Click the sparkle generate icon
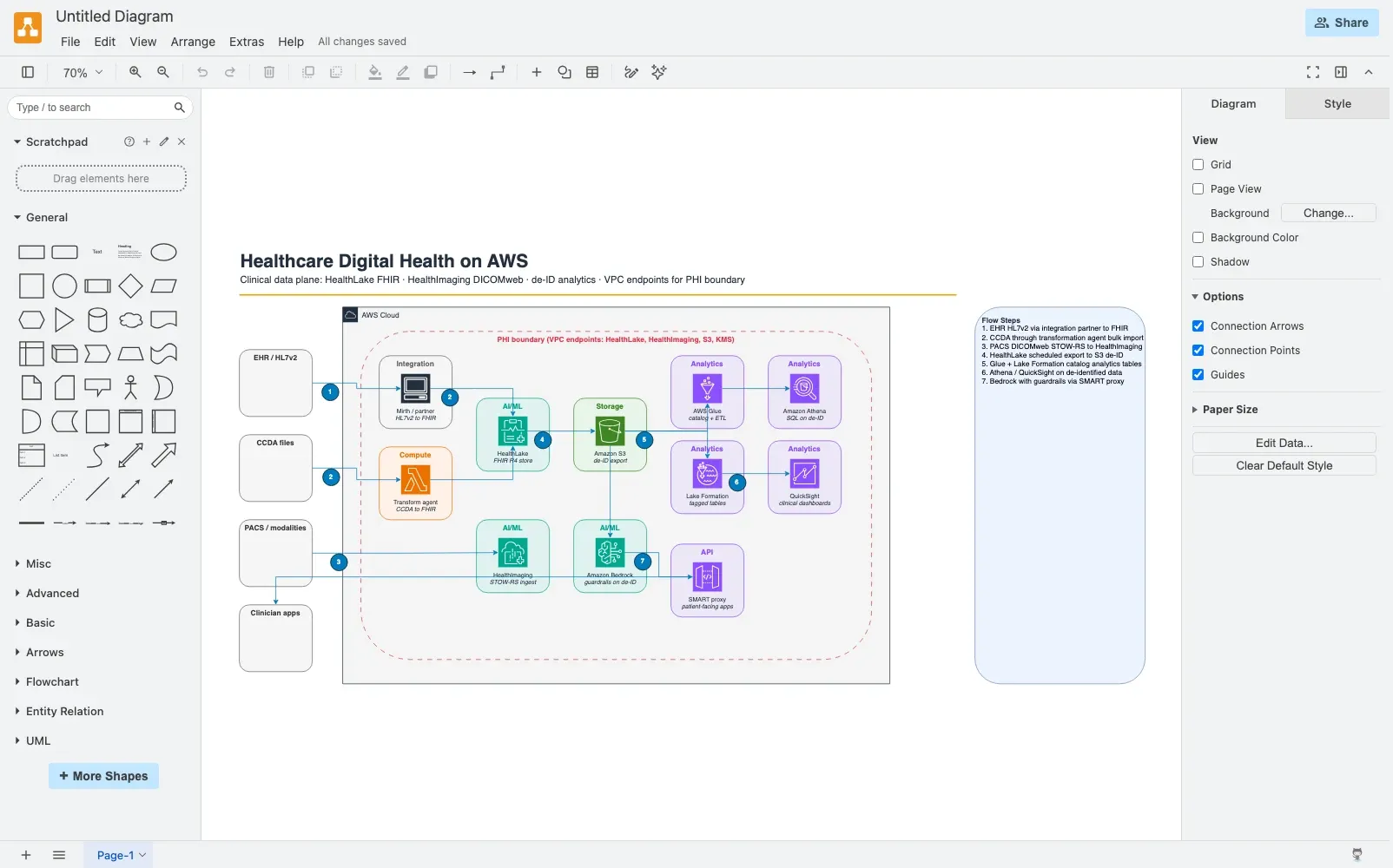The height and width of the screenshot is (868, 1393). coord(659,73)
